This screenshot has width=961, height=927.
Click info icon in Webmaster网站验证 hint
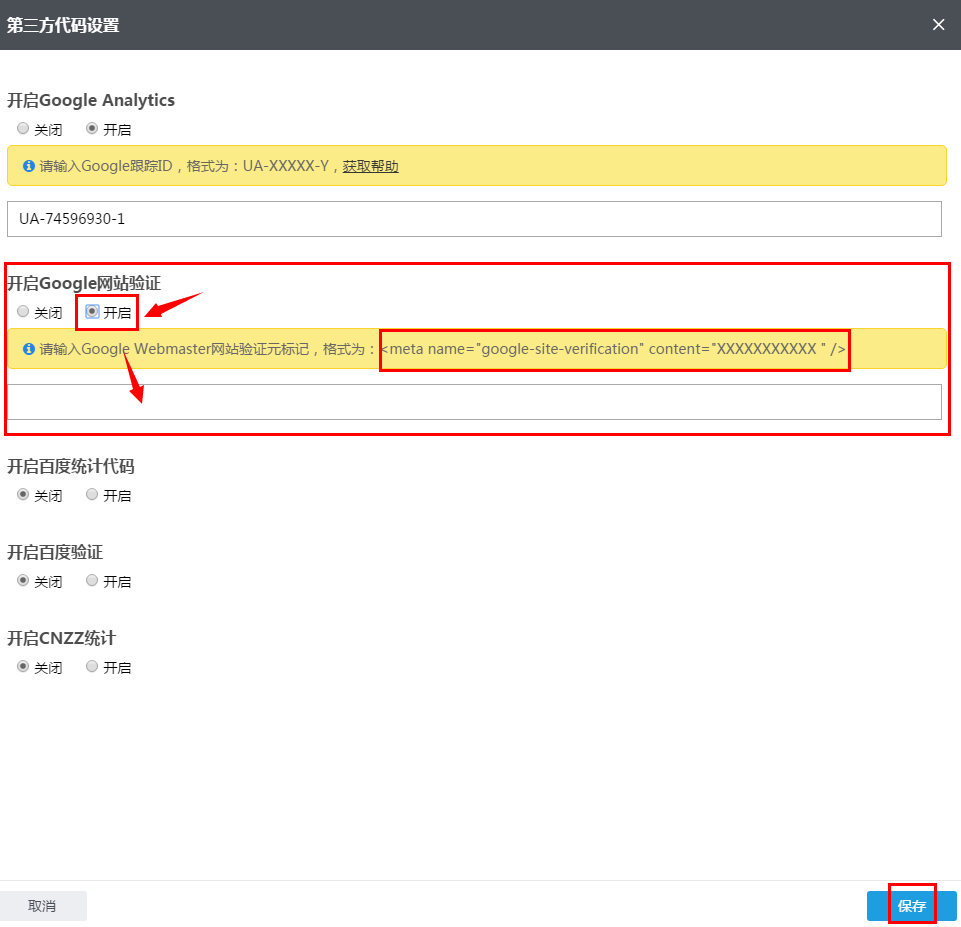(x=29, y=349)
